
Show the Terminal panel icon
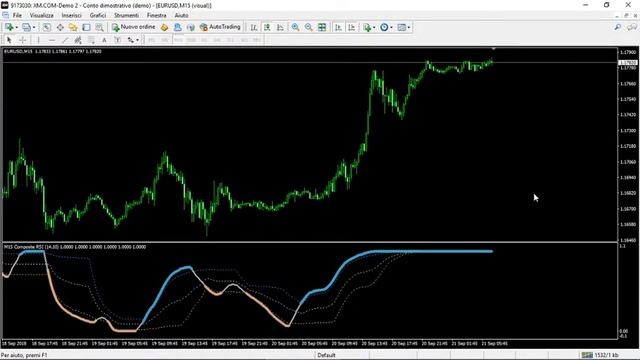(x=86, y=27)
